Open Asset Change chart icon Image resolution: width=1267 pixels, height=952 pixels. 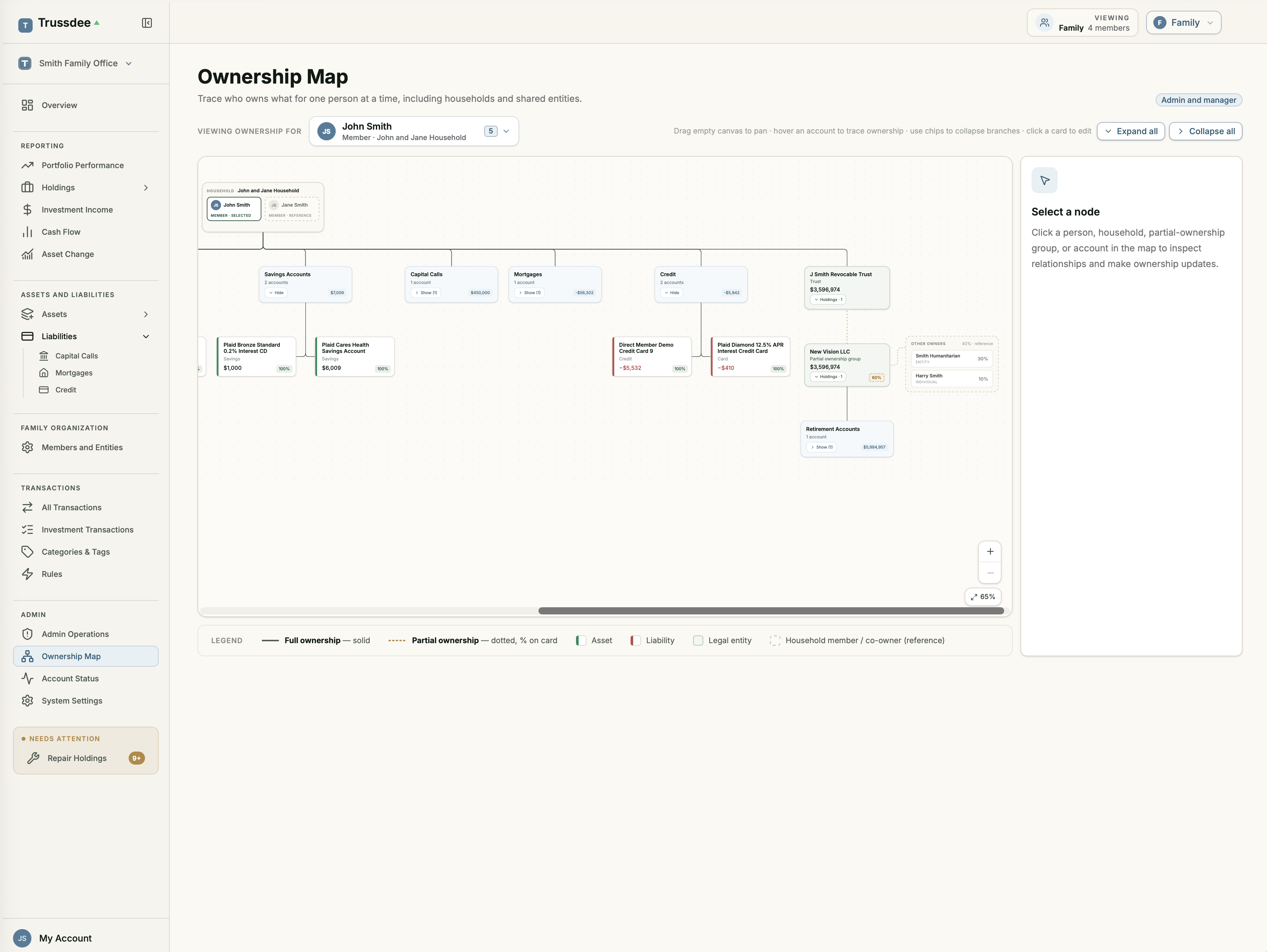point(27,254)
